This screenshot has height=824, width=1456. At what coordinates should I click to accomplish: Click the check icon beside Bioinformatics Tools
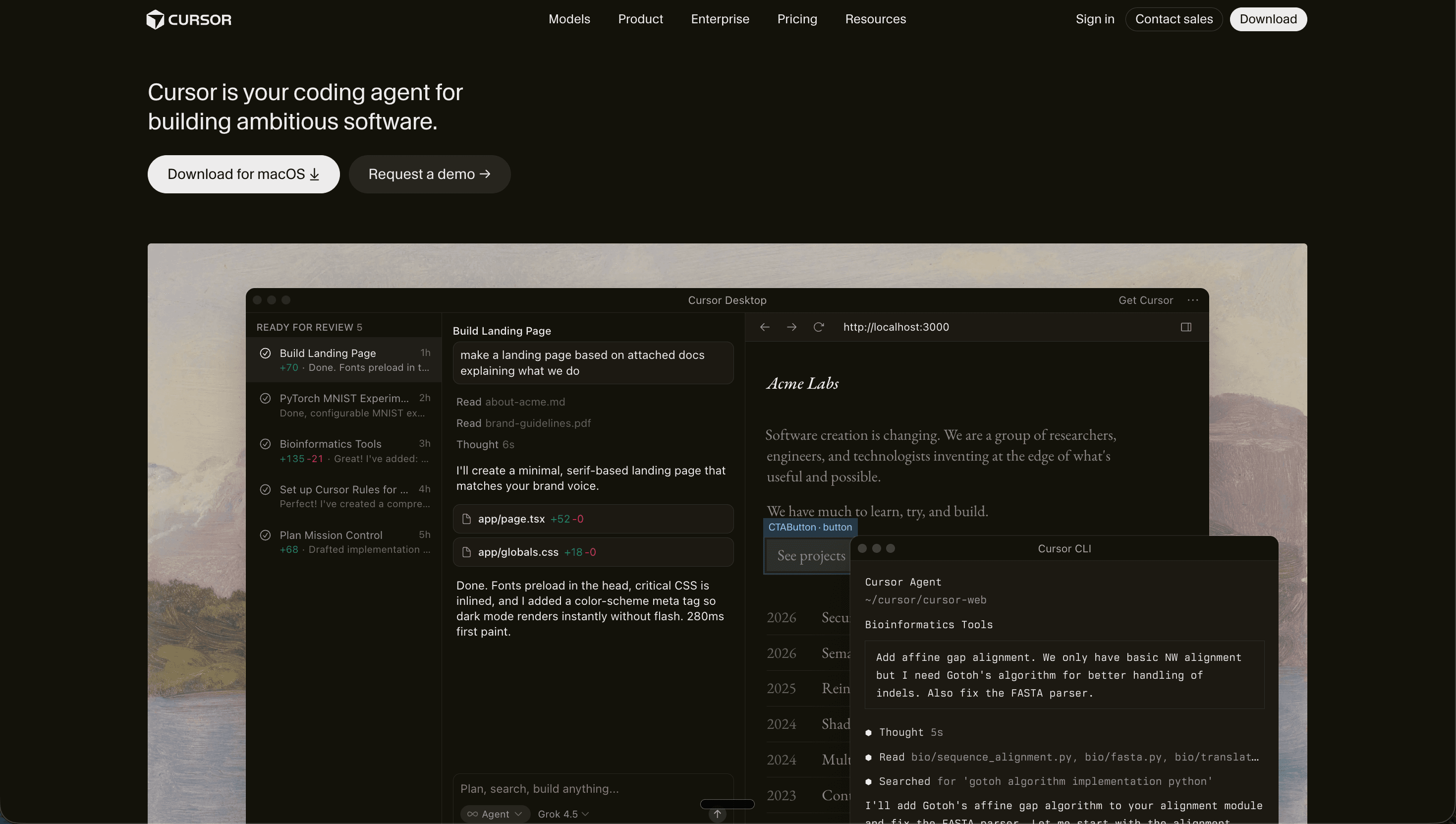point(265,444)
